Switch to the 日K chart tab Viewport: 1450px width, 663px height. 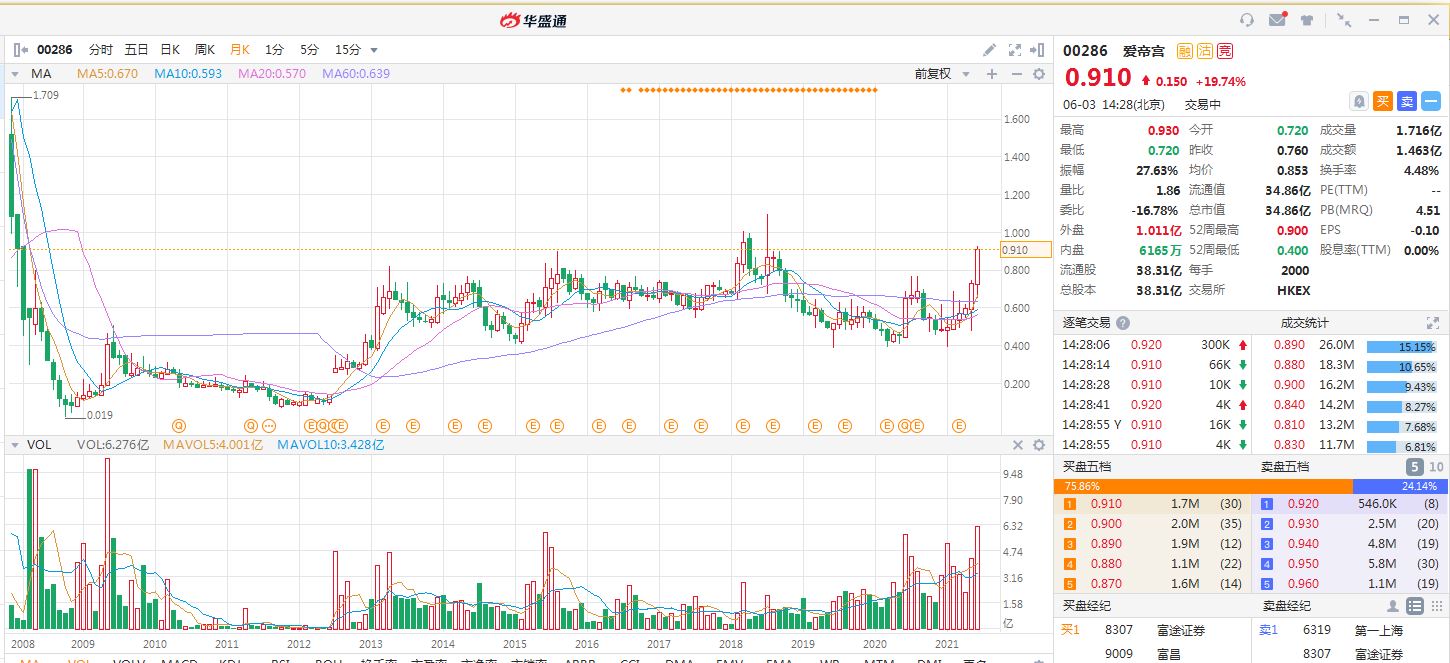click(x=170, y=50)
